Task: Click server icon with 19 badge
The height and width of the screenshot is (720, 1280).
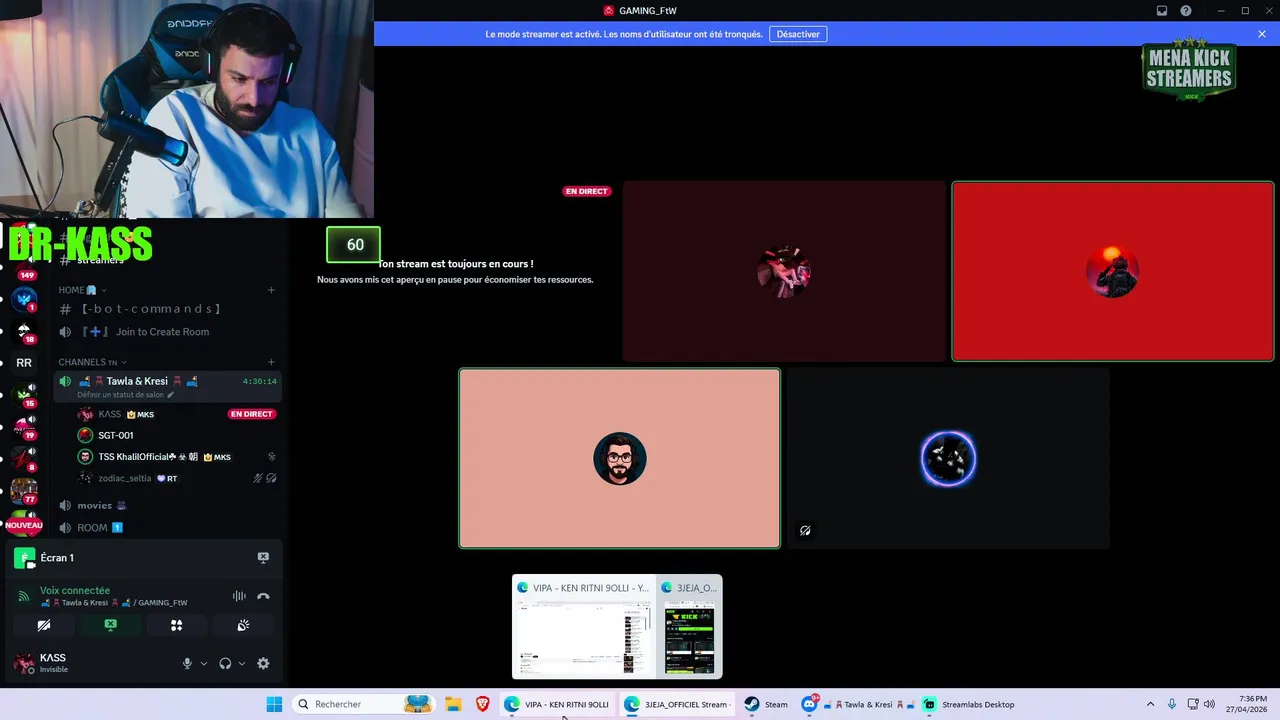Action: coord(24,427)
